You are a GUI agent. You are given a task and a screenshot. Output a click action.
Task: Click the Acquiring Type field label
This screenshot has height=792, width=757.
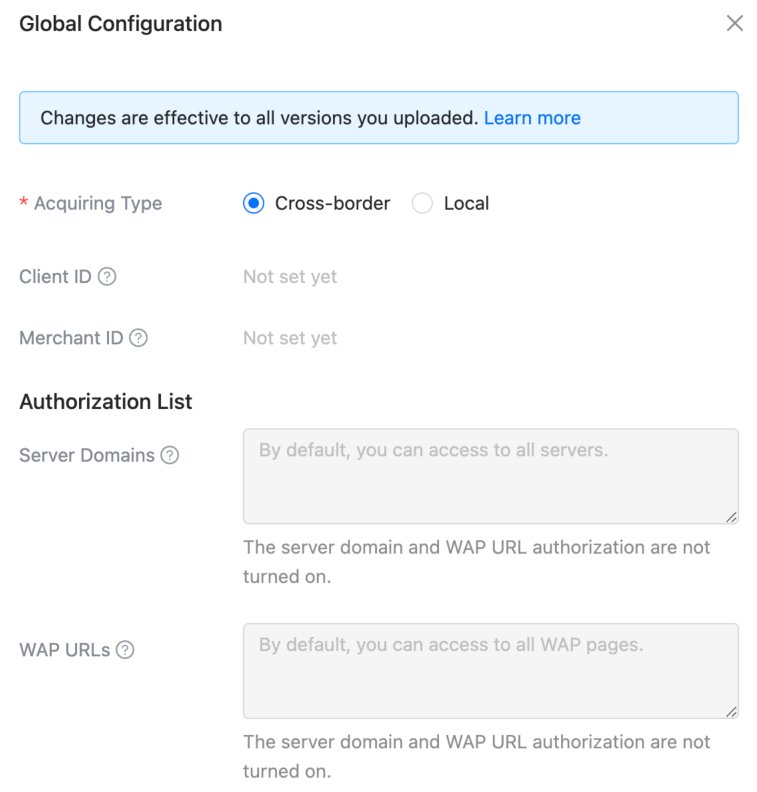(98, 203)
